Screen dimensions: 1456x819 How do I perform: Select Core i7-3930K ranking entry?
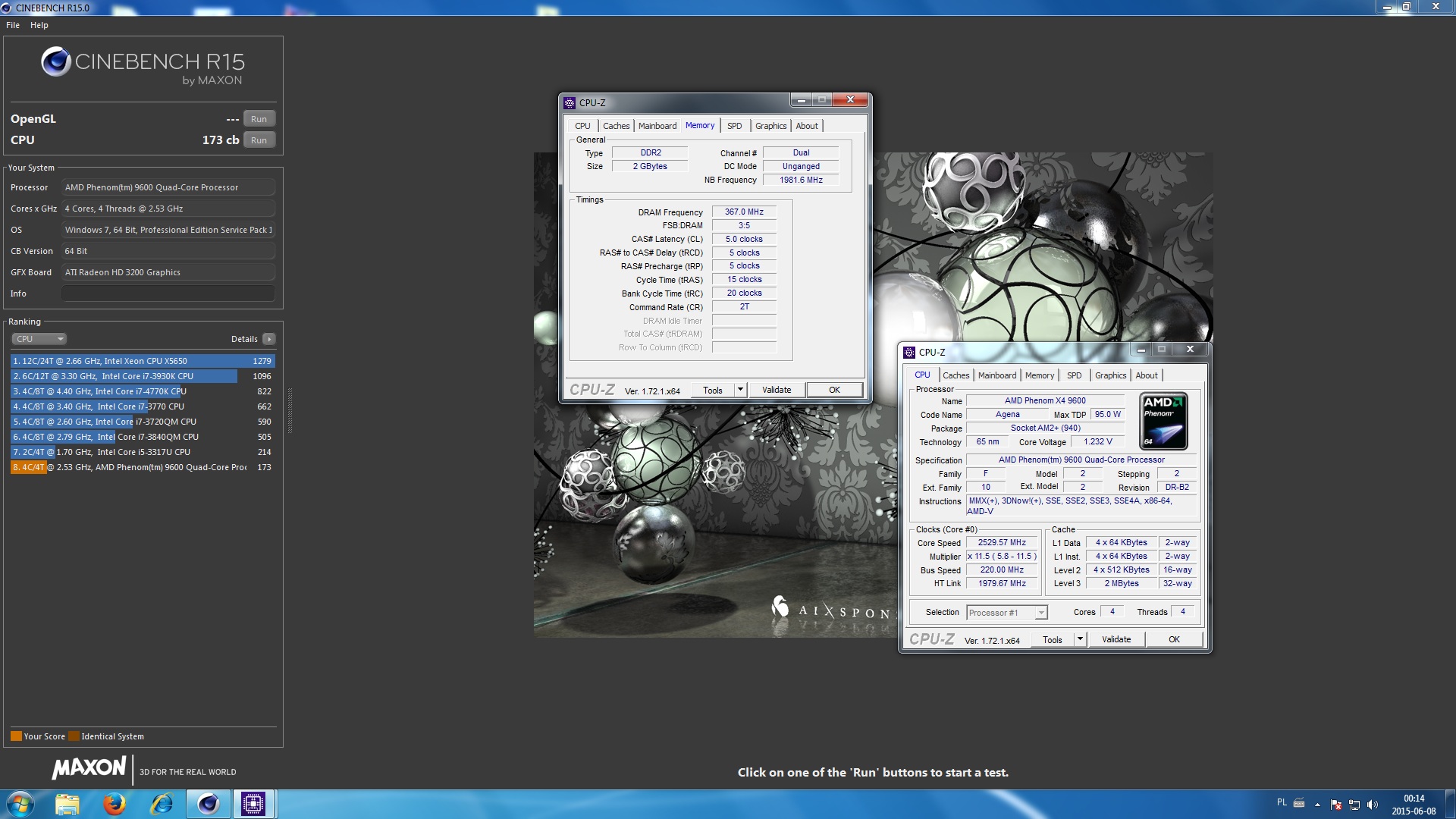click(143, 376)
